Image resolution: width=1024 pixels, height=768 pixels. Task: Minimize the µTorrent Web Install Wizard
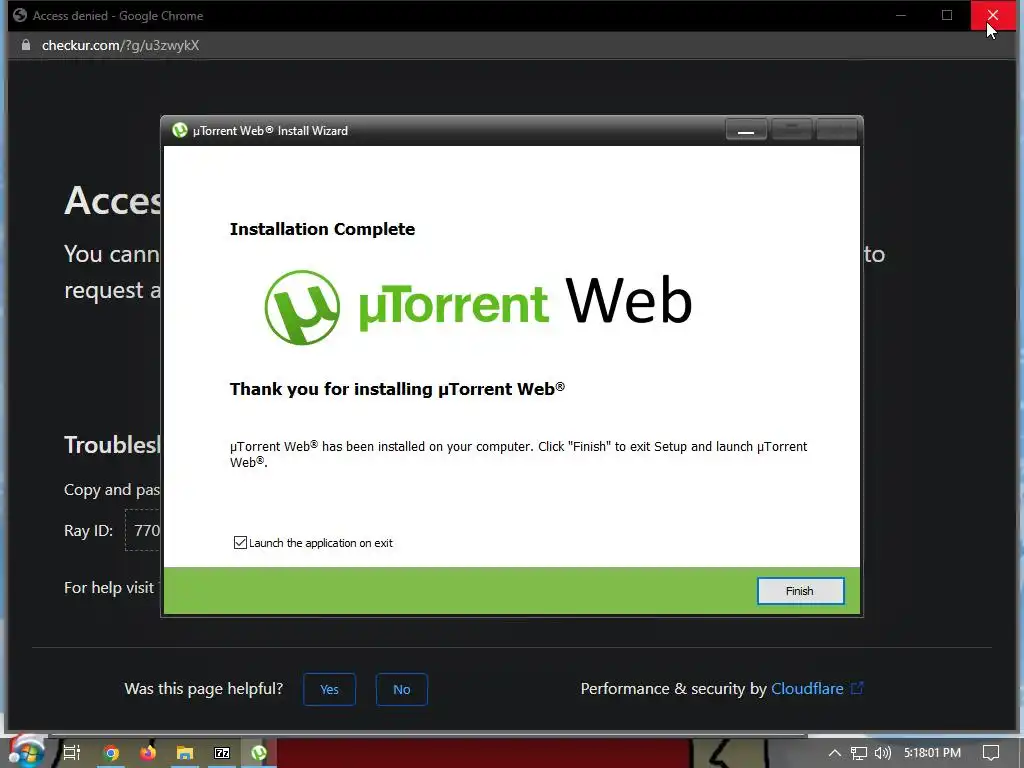(x=746, y=130)
